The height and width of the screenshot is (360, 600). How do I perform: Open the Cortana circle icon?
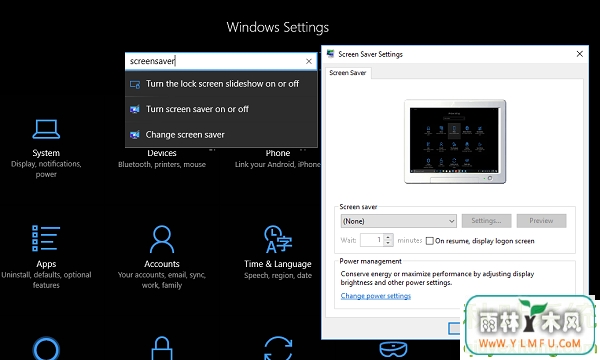coord(46,348)
